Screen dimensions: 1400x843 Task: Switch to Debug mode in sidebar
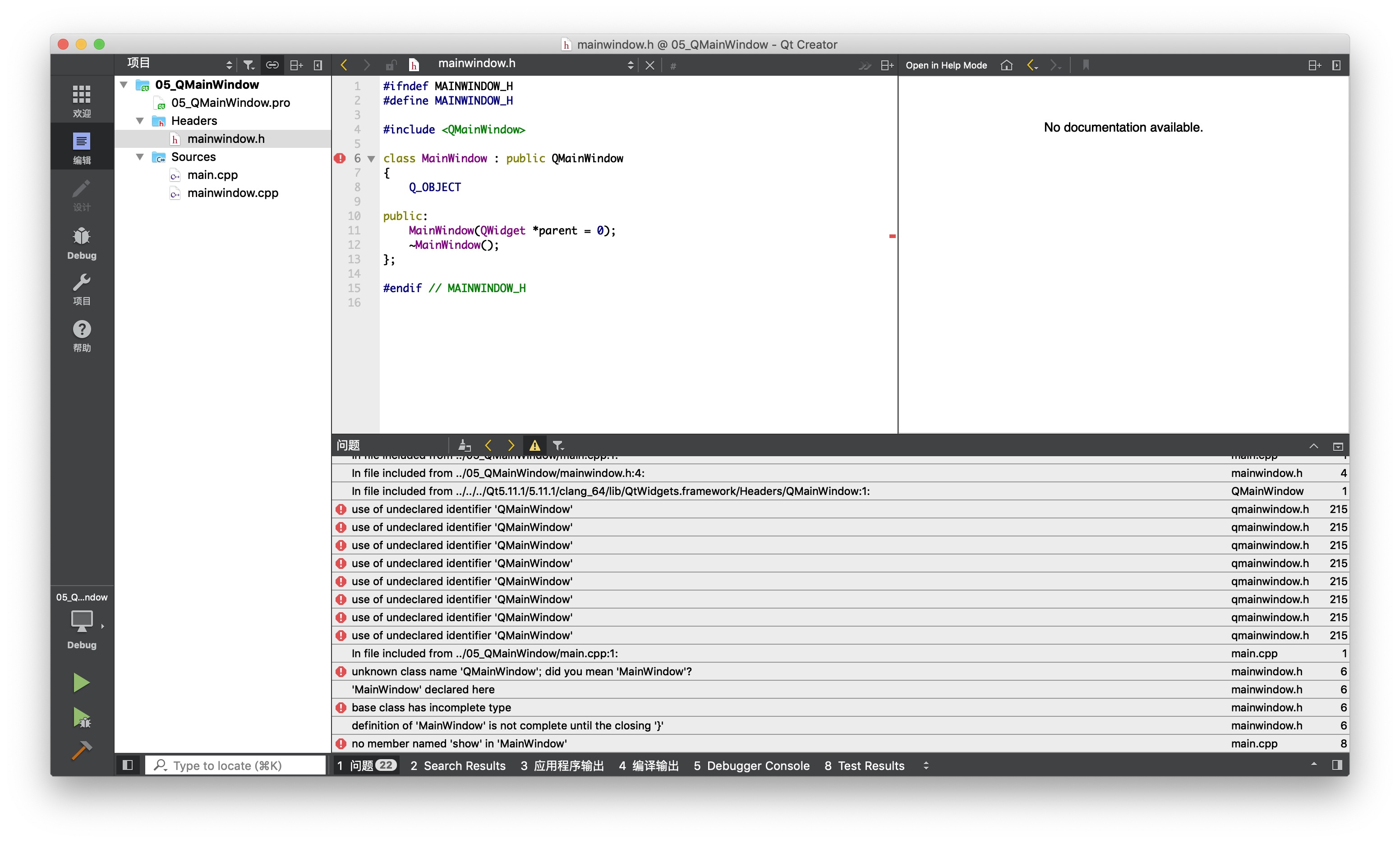point(81,243)
